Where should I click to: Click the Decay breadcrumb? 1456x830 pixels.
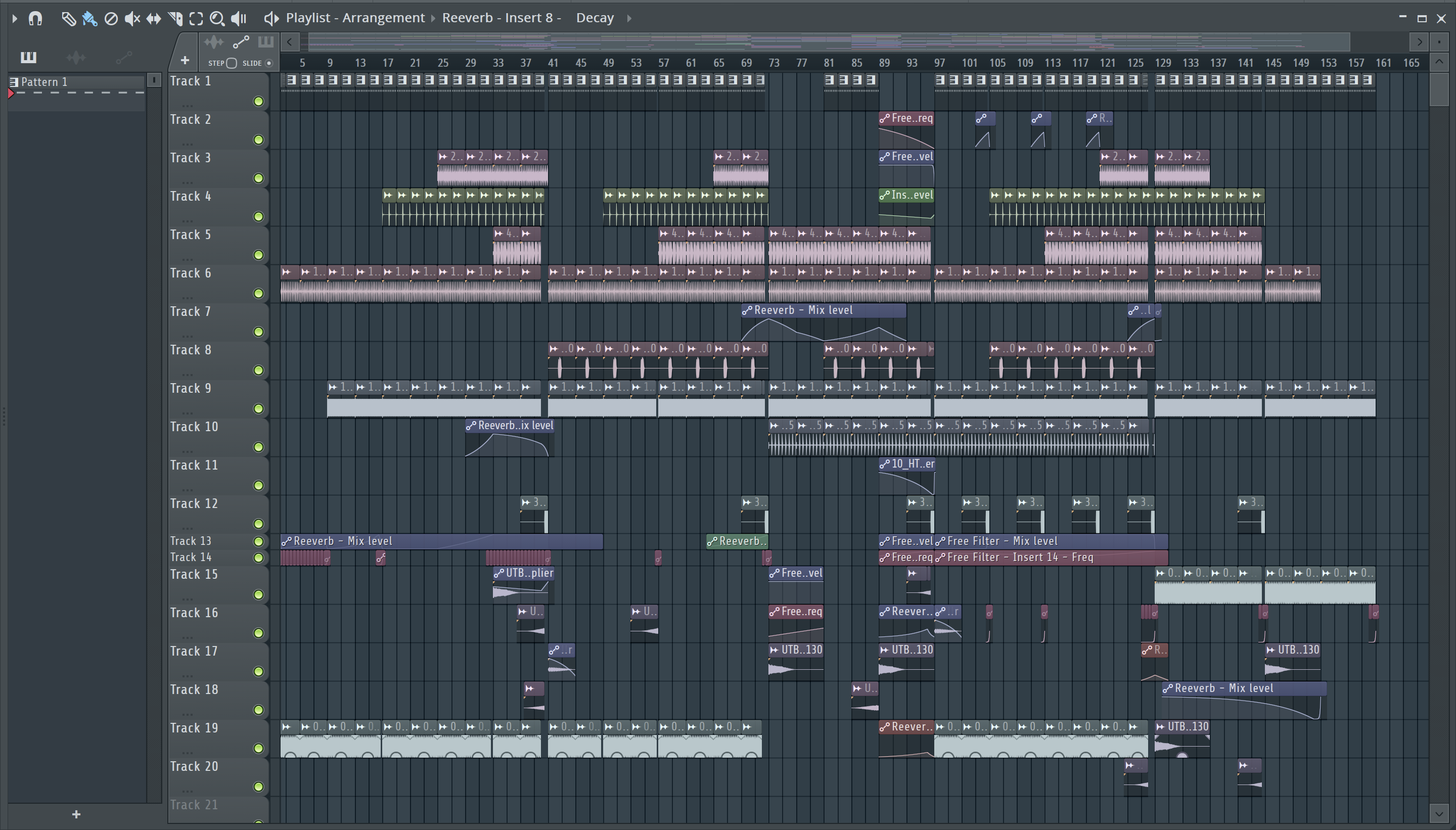click(x=595, y=18)
